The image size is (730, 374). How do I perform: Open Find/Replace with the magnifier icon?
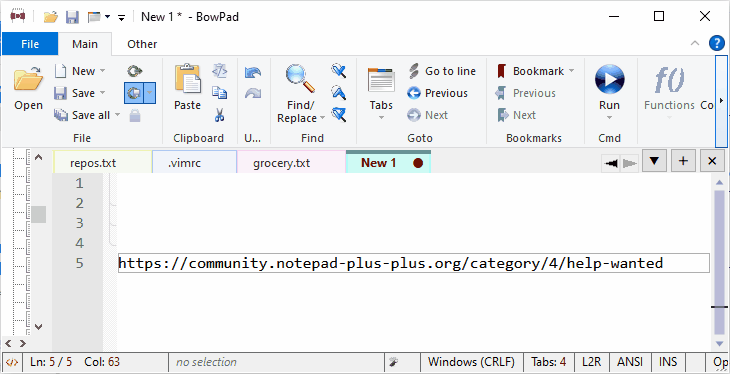pos(300,79)
